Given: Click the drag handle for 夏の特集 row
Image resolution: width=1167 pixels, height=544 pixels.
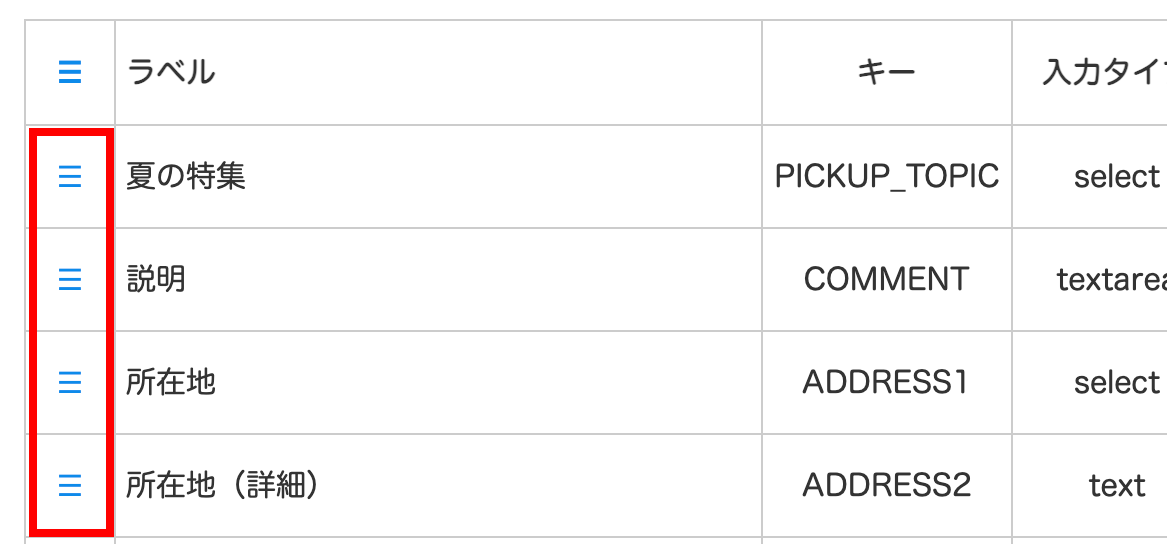Looking at the screenshot, I should click(70, 177).
